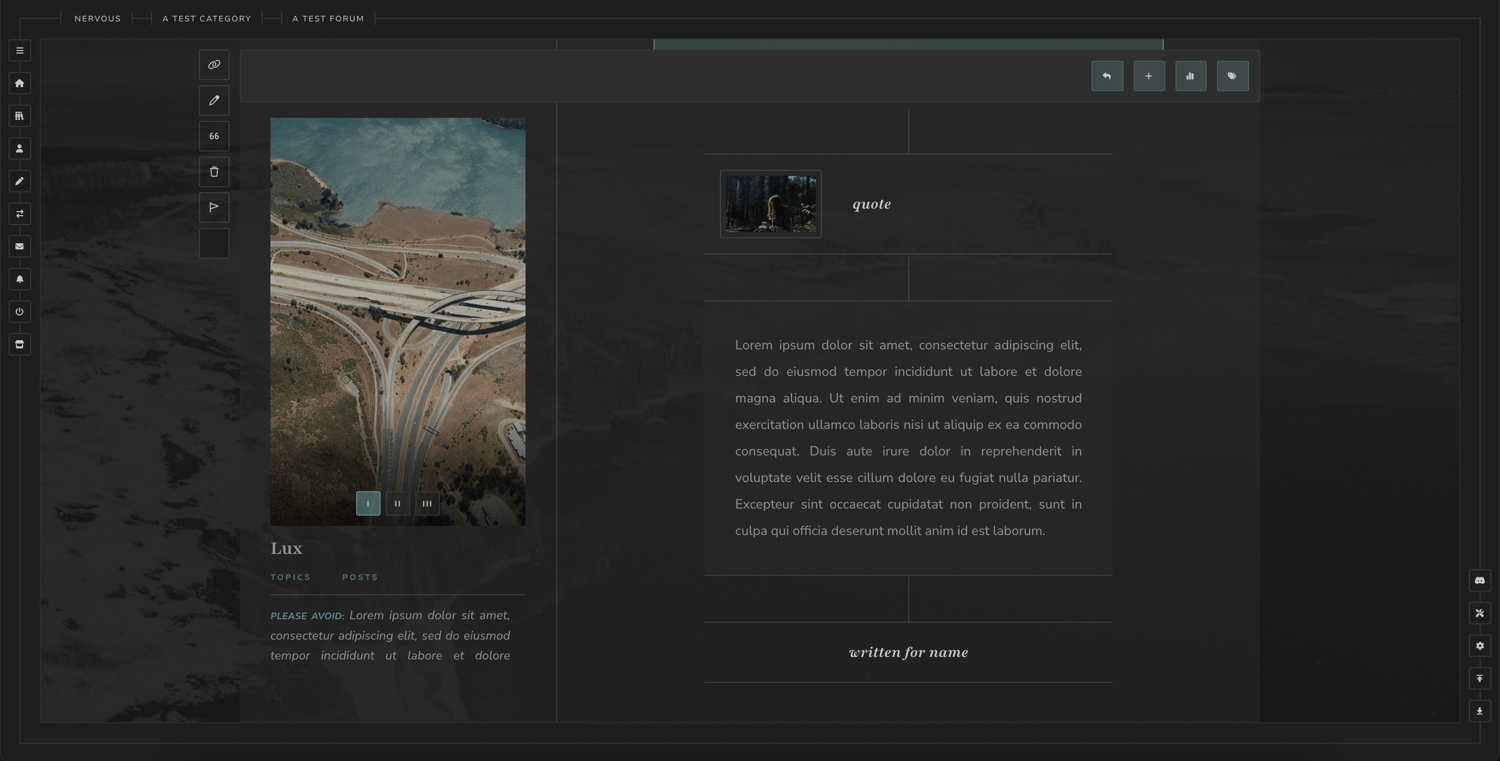1500x761 pixels.
Task: Open the hamburger menu in left sidebar
Action: point(19,51)
